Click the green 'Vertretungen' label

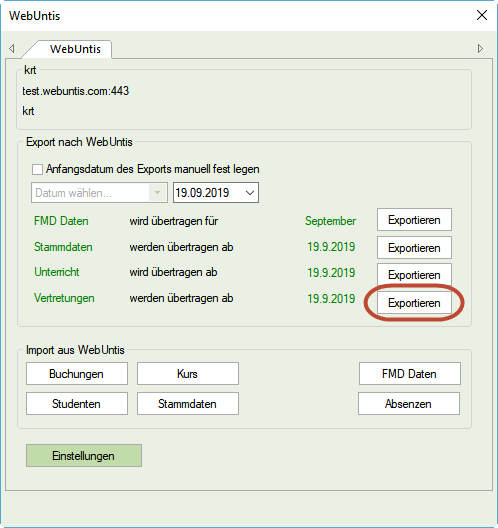[64, 298]
